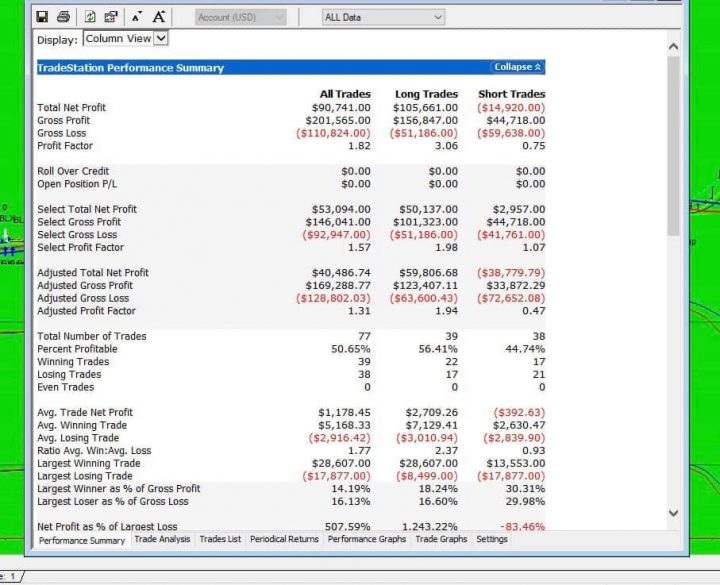
Task: Click the Adjusted Total Net Profit label
Action: pyautogui.click(x=93, y=273)
